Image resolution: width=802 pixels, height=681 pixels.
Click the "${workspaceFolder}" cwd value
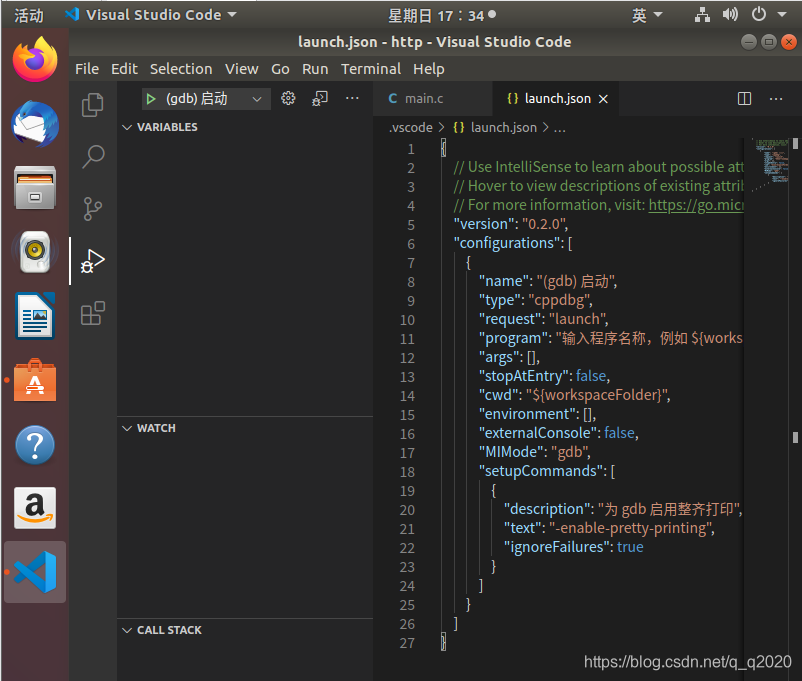tap(596, 395)
